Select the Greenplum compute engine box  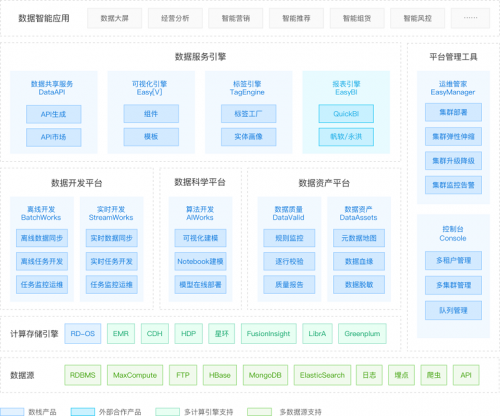pos(362,333)
